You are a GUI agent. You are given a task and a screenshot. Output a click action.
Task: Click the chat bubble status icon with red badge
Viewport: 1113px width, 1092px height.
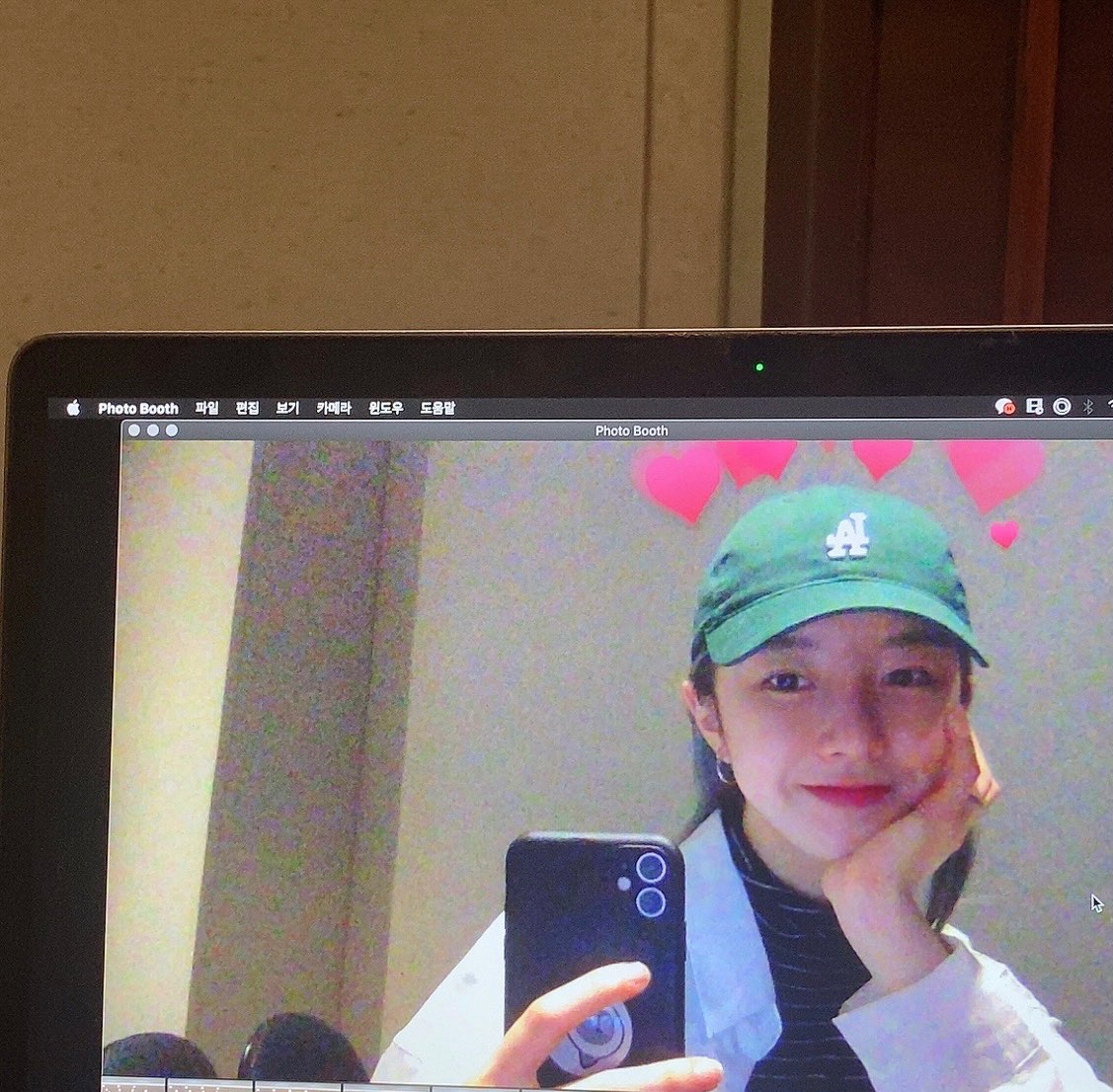pos(1004,407)
